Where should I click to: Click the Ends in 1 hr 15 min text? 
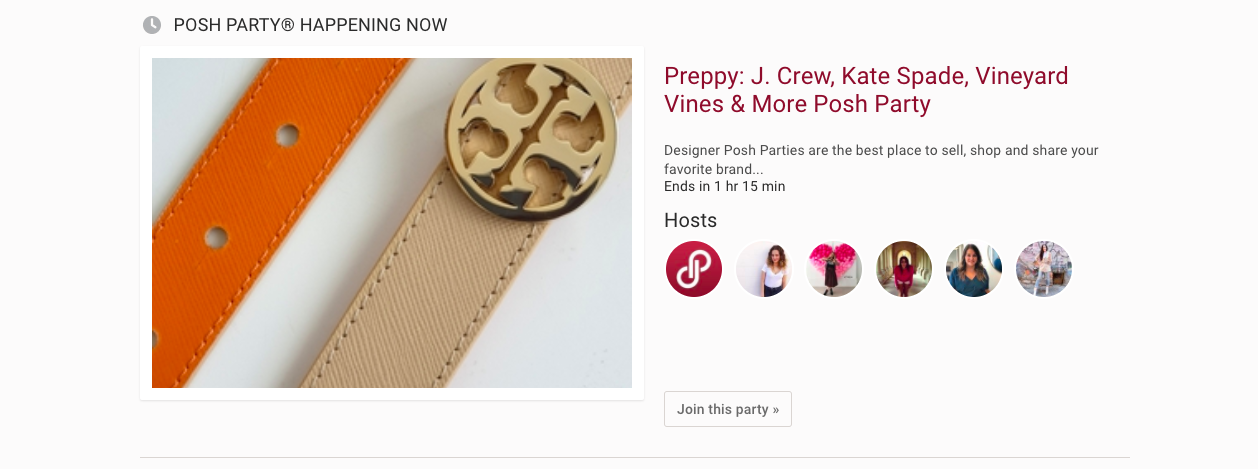click(x=724, y=187)
